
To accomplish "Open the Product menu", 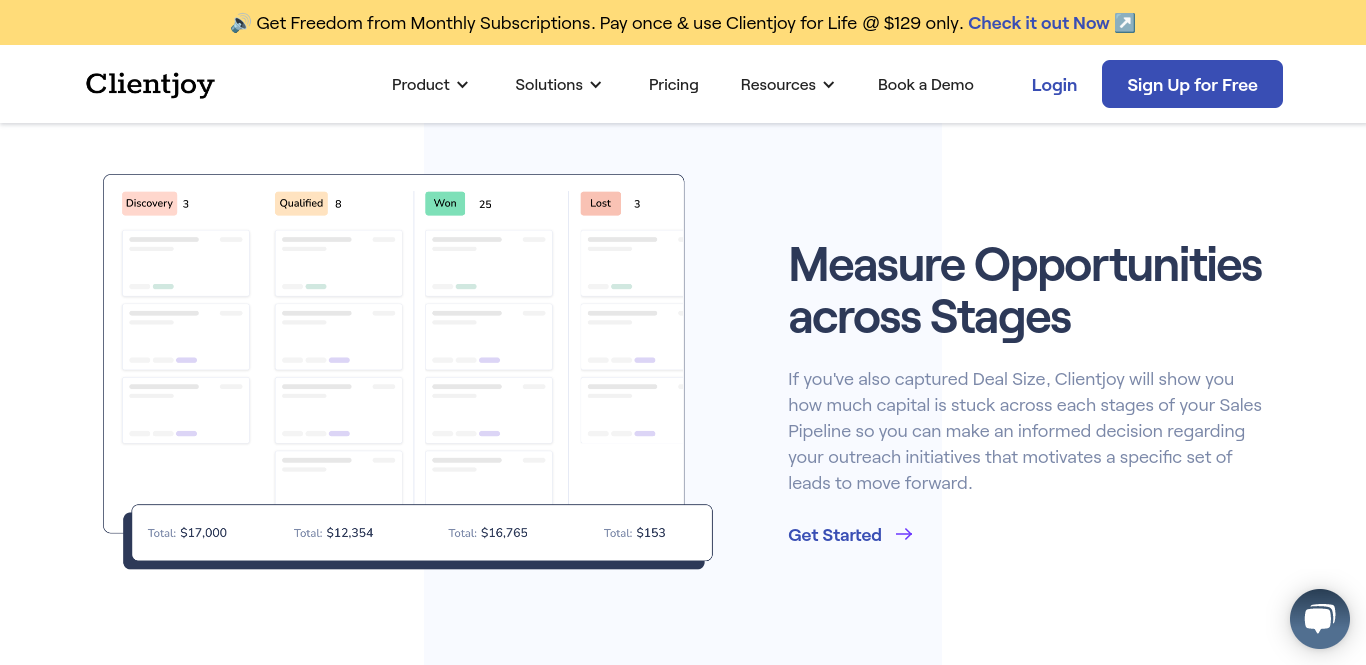I will pos(430,85).
